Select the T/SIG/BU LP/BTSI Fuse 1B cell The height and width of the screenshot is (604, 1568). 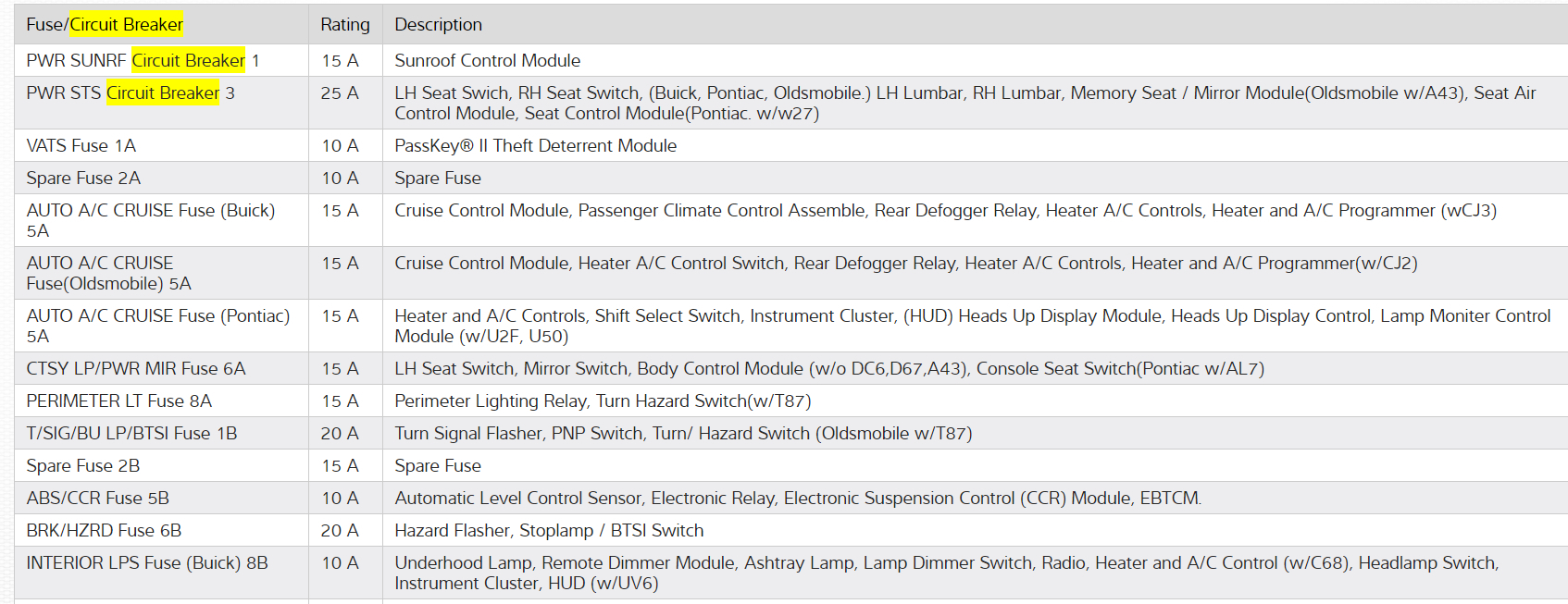[x=131, y=434]
